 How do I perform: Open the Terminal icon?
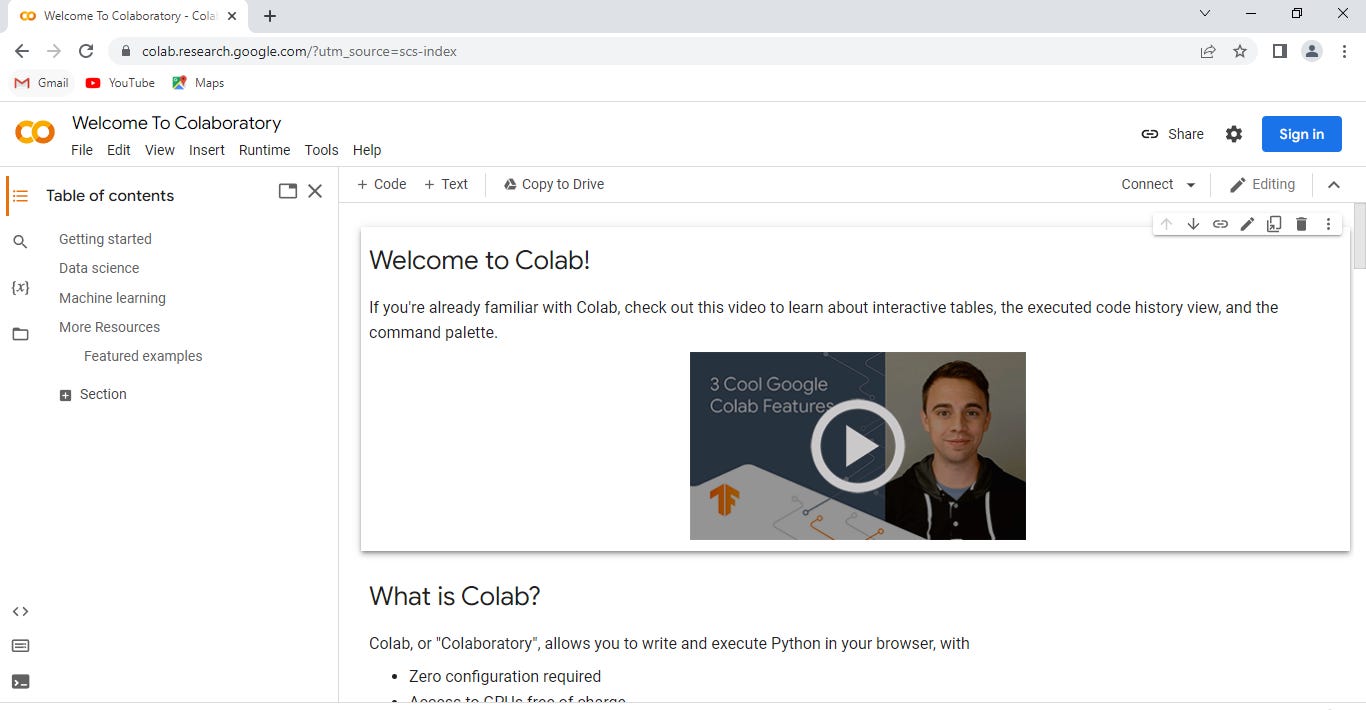point(20,682)
